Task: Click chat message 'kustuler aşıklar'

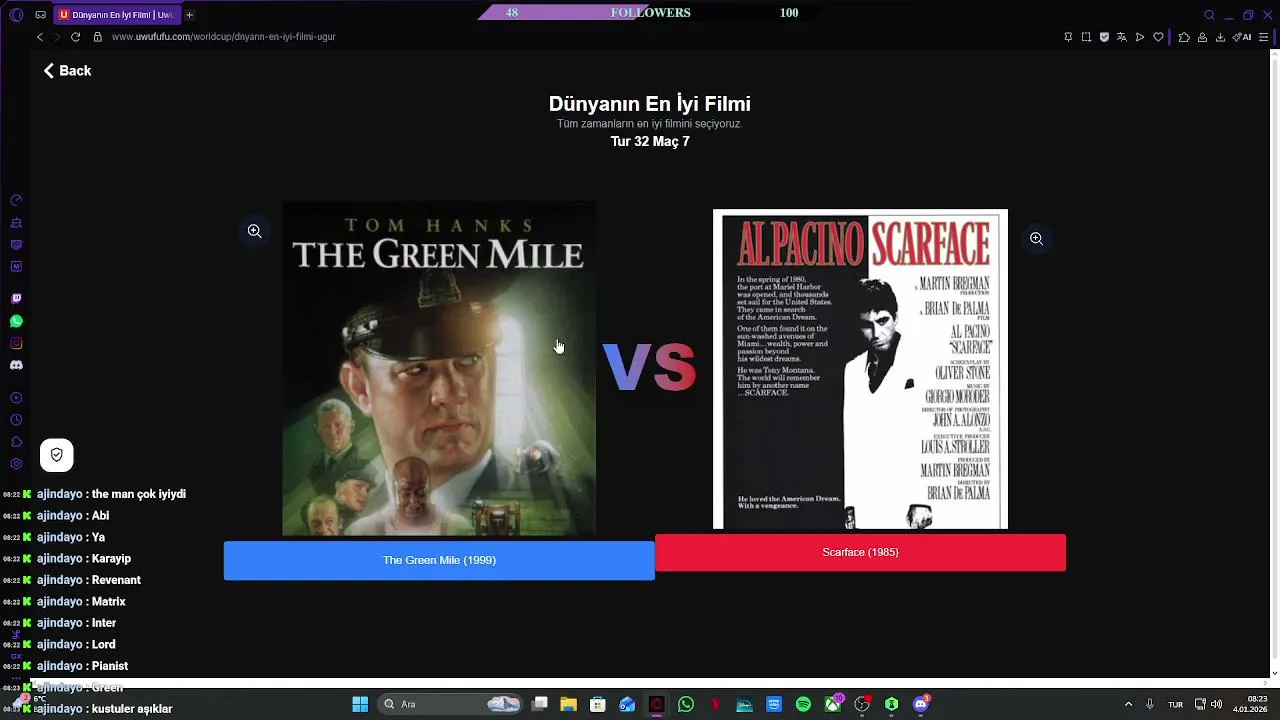Action: [x=132, y=709]
